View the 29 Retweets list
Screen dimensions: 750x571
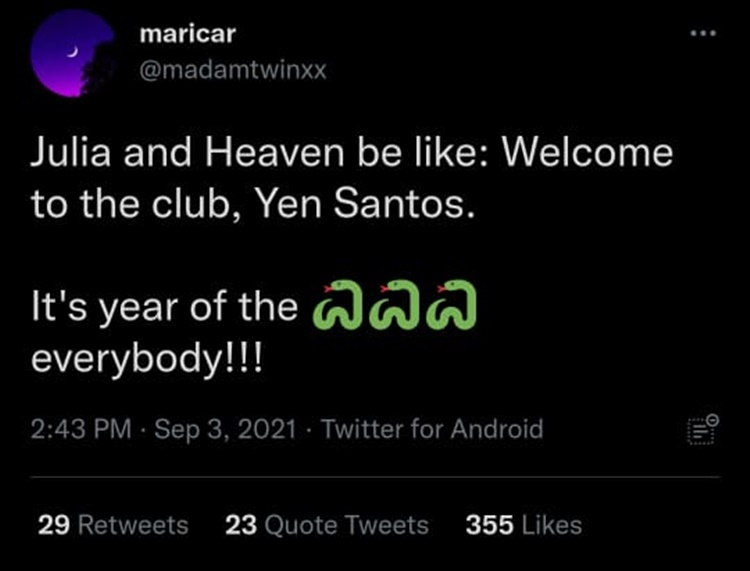(112, 525)
